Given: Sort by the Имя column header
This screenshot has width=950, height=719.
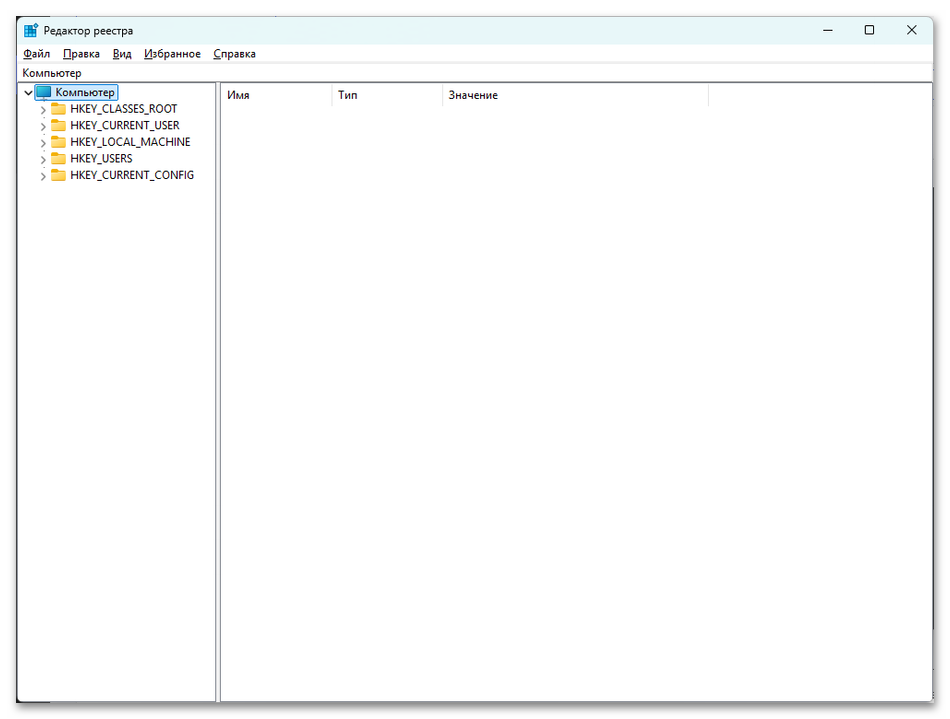Looking at the screenshot, I should [276, 95].
